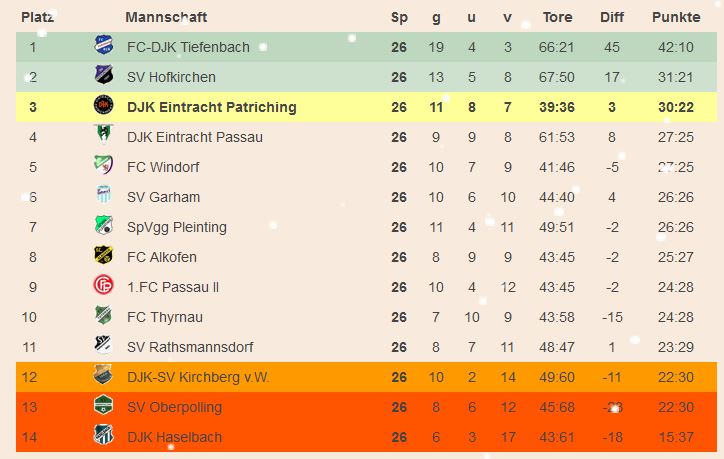Image resolution: width=724 pixels, height=459 pixels.
Task: Click the FC Thyrnau crest icon
Action: click(x=103, y=315)
